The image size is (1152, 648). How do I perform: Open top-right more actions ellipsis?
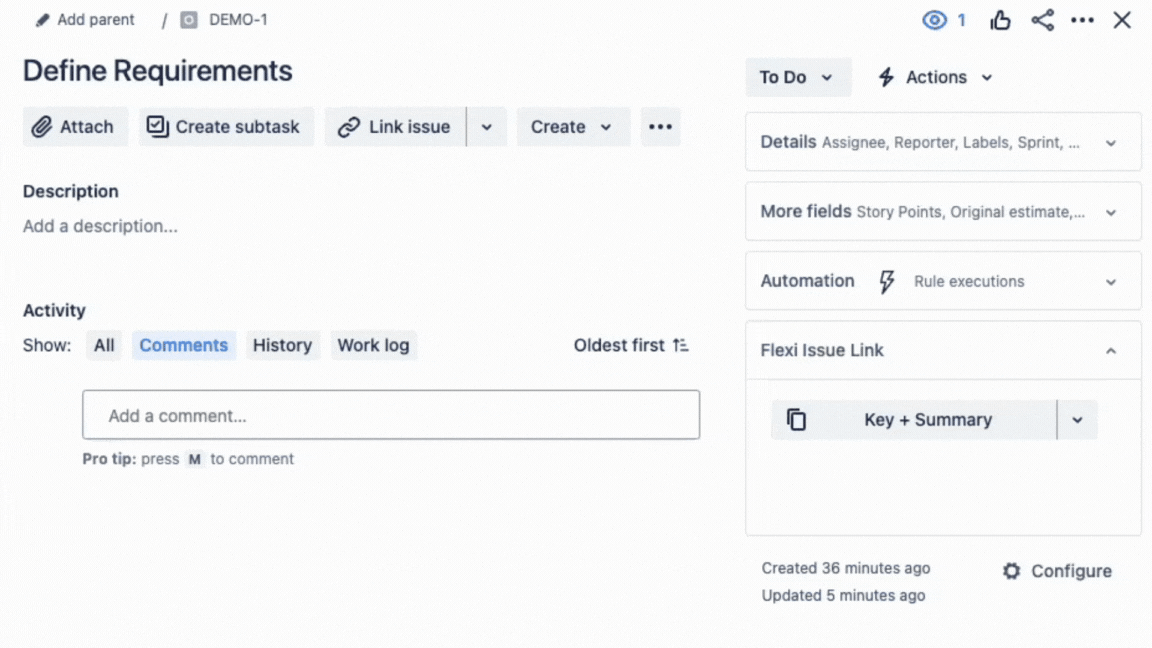coord(1082,20)
